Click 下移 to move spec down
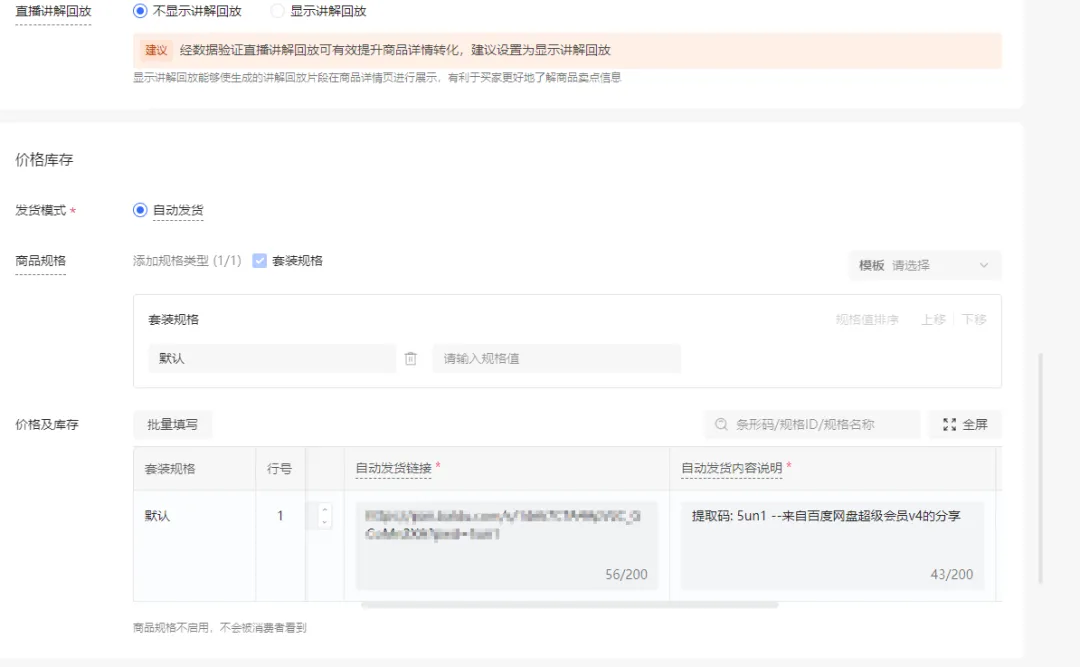 [974, 320]
